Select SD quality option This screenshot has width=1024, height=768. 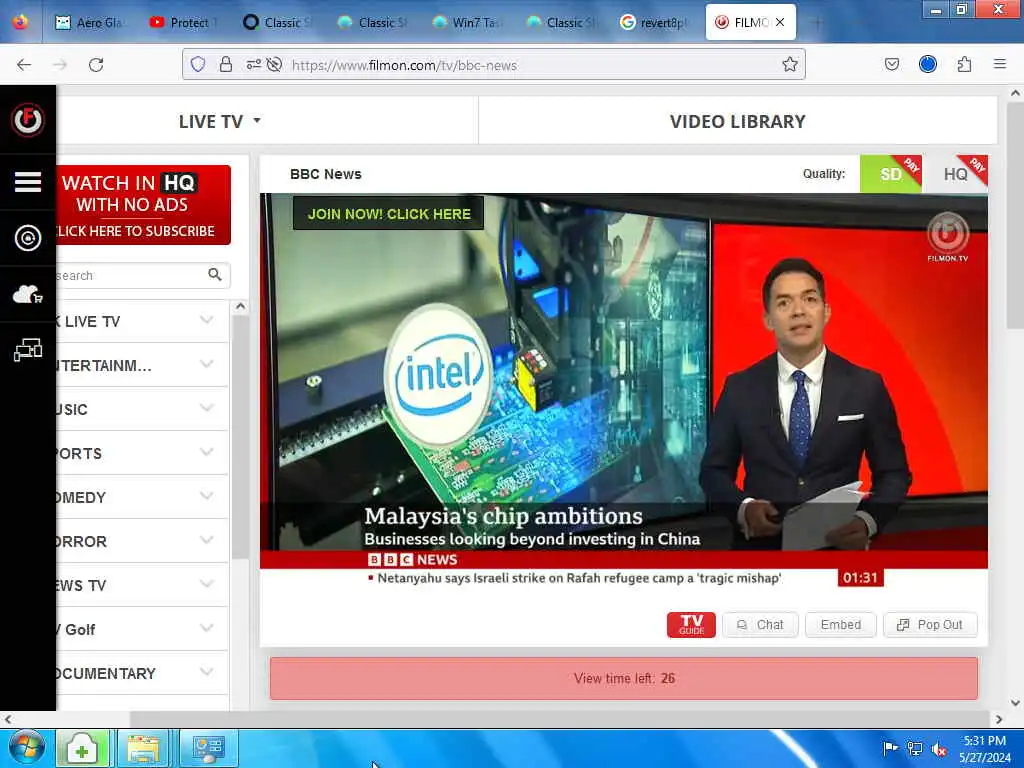[891, 174]
